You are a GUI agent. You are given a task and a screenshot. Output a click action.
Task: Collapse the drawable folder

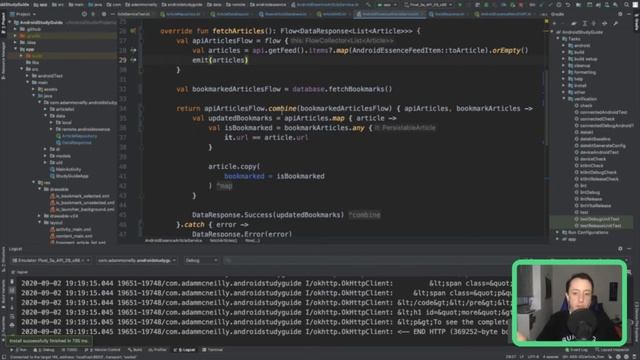coord(40,189)
